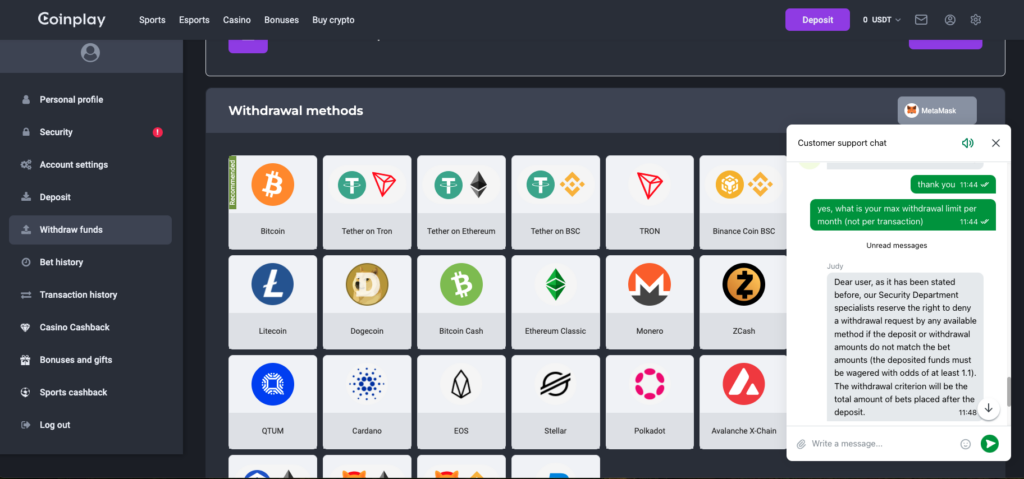Viewport: 1024px width, 479px height.
Task: Pick Ethereum Classic withdrawal
Action: 555,302
